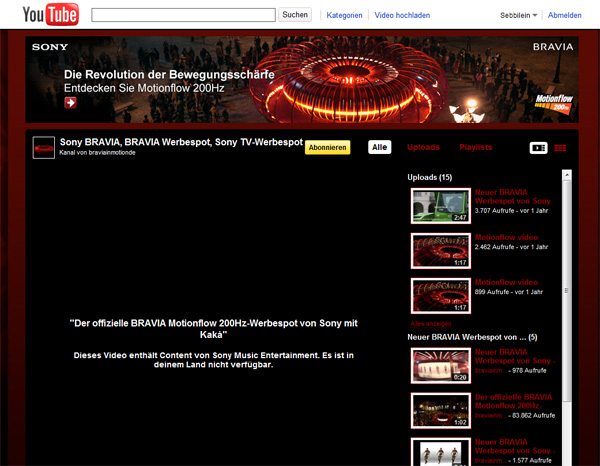Log out via the Abmelden link
The image size is (600, 466).
click(565, 16)
